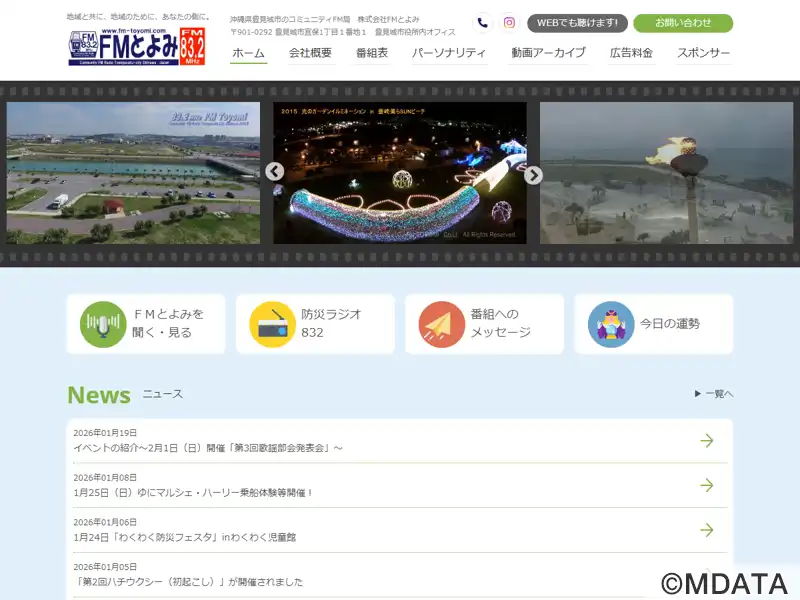Click arrow for ゆにマルシェ news entry
800x600 pixels.
coord(706,485)
